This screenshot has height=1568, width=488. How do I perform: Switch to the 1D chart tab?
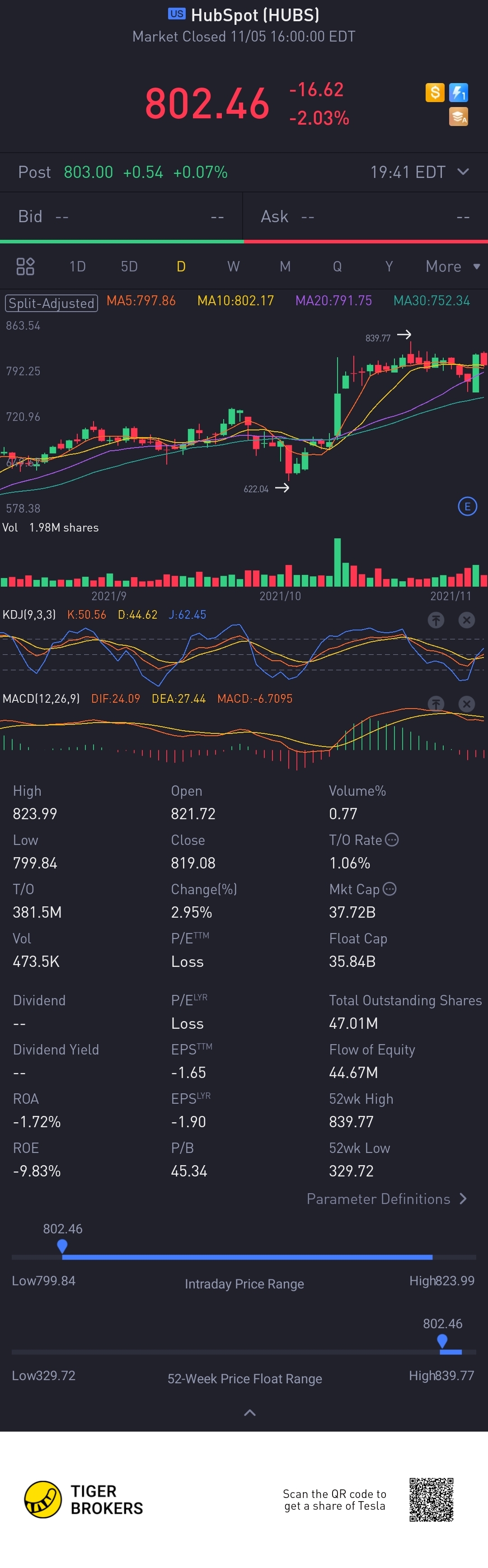pos(77,266)
